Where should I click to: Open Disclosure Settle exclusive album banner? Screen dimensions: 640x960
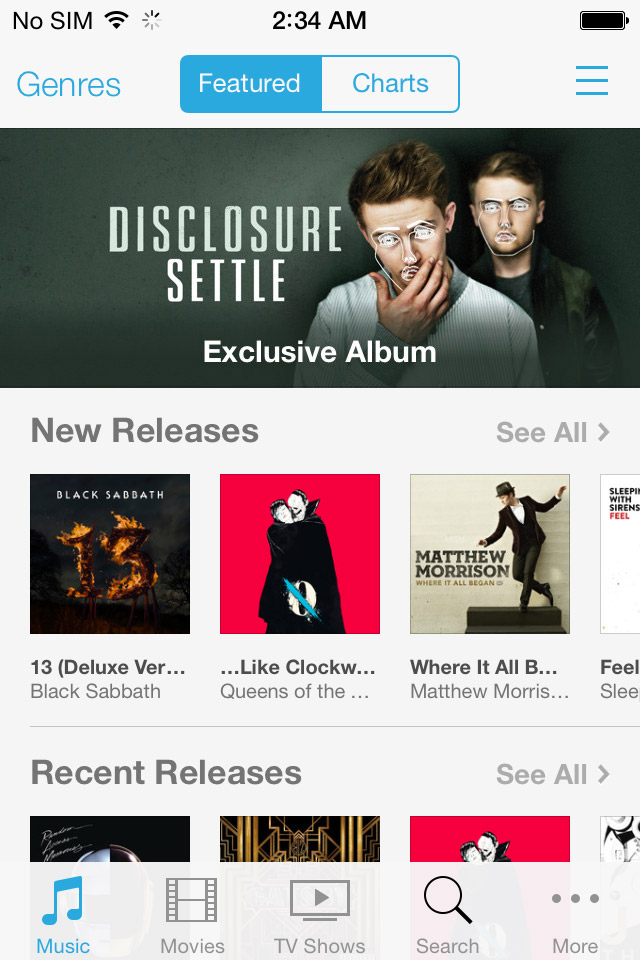pyautogui.click(x=320, y=258)
